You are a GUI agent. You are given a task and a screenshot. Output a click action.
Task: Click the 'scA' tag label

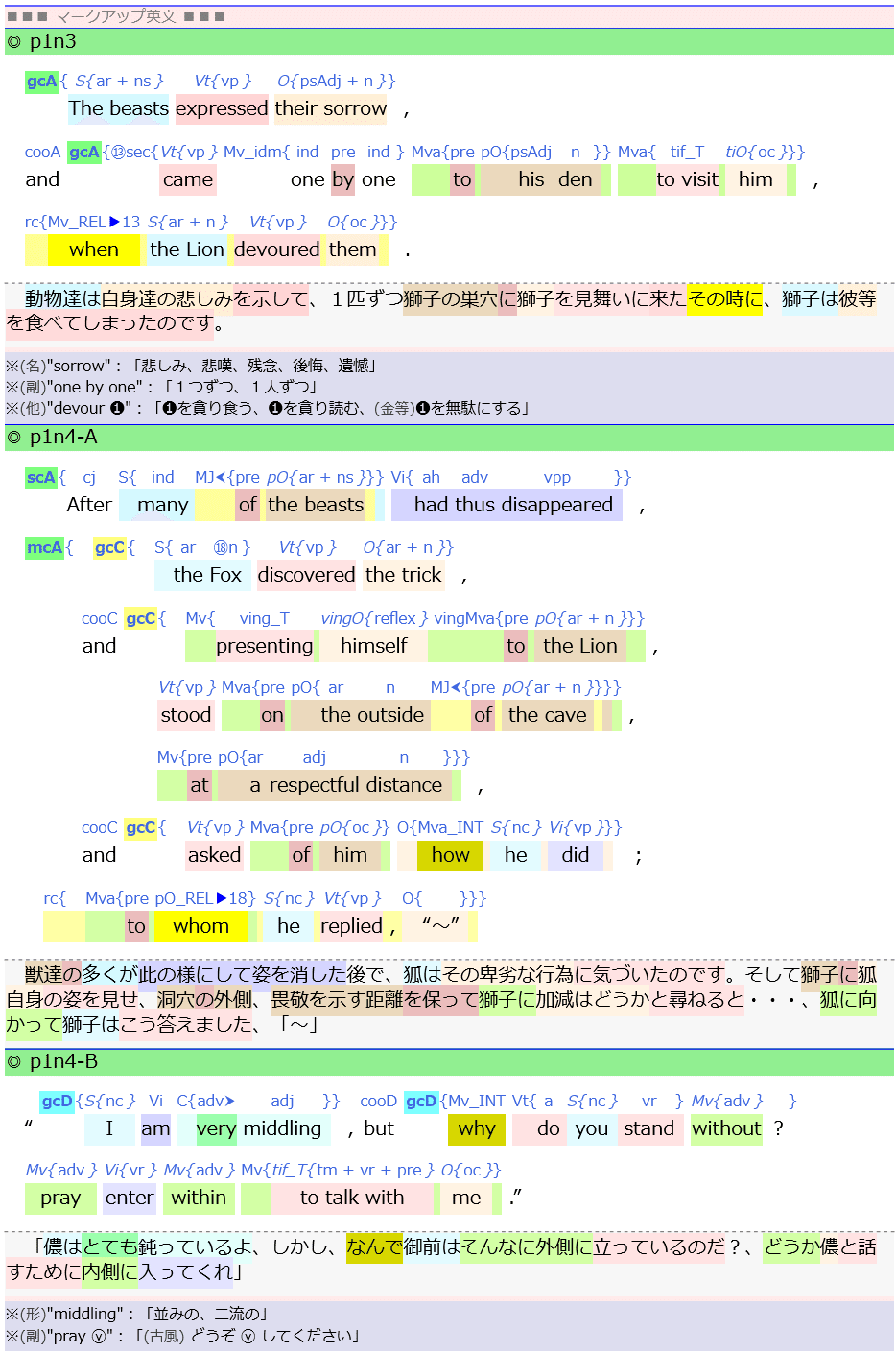point(41,477)
